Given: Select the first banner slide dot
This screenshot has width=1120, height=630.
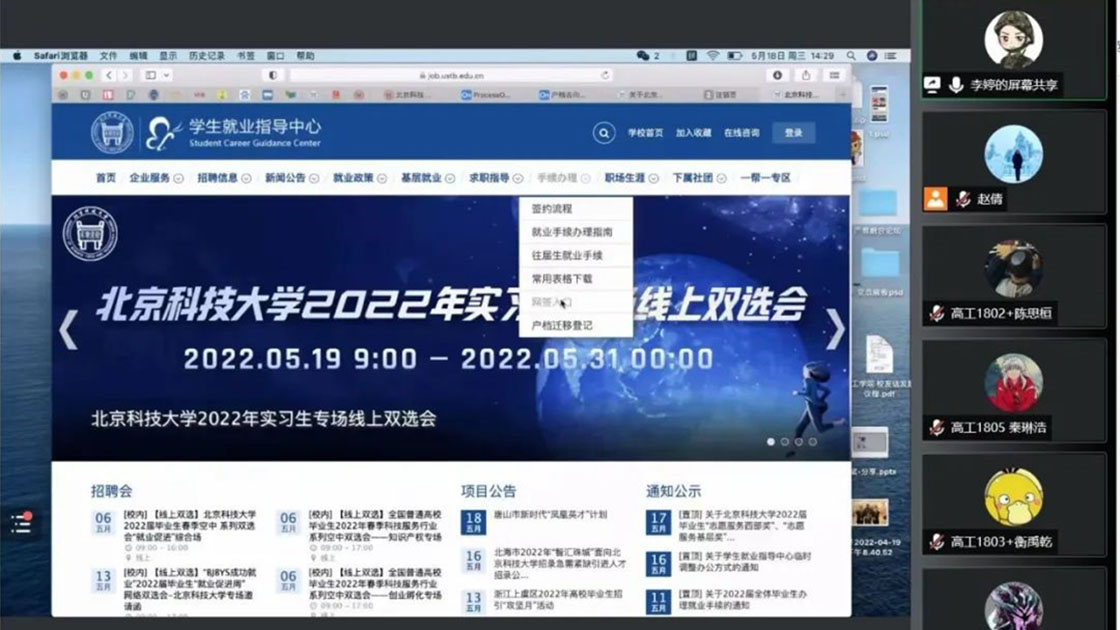Looking at the screenshot, I should point(771,441).
